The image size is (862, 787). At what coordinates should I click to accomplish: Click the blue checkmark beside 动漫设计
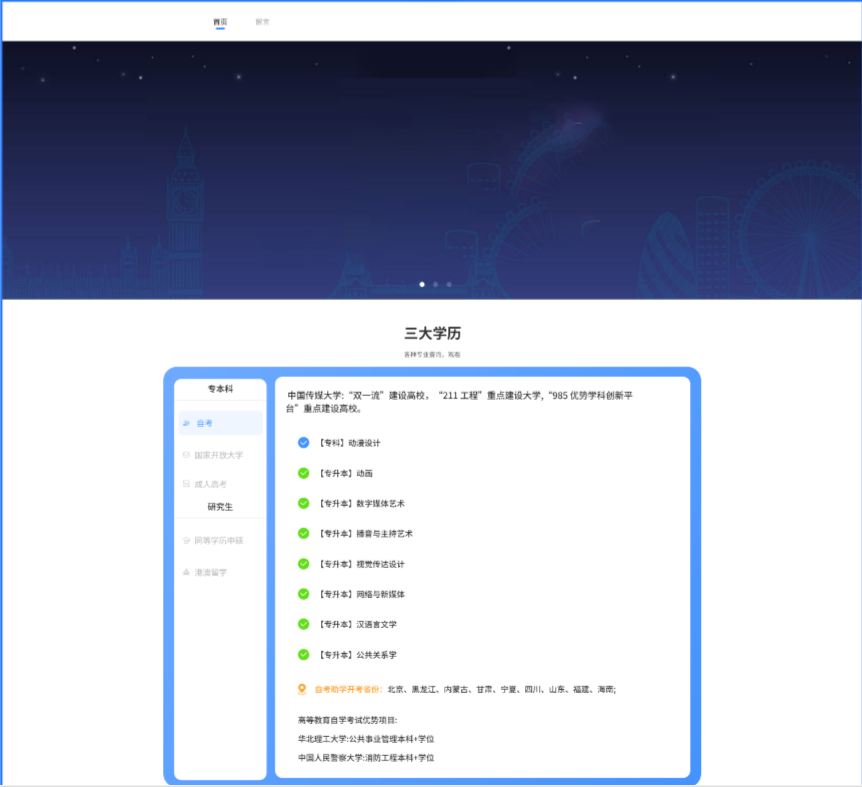(x=303, y=442)
